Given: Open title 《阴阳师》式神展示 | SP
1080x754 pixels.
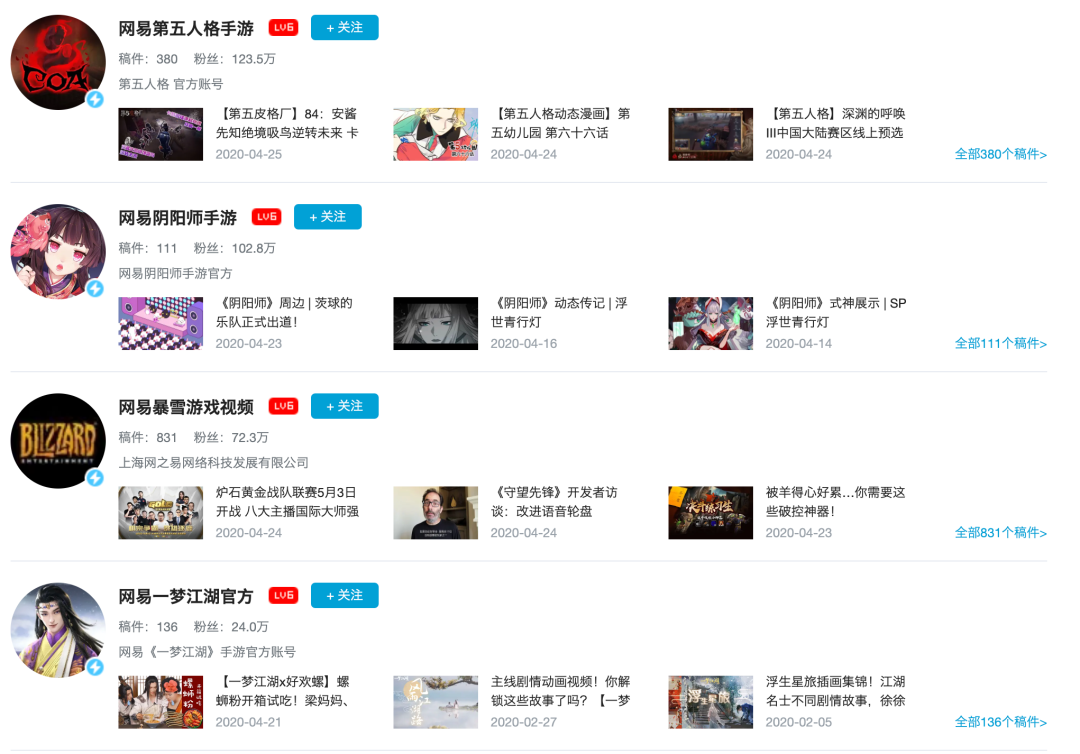Looking at the screenshot, I should pyautogui.click(x=836, y=313).
